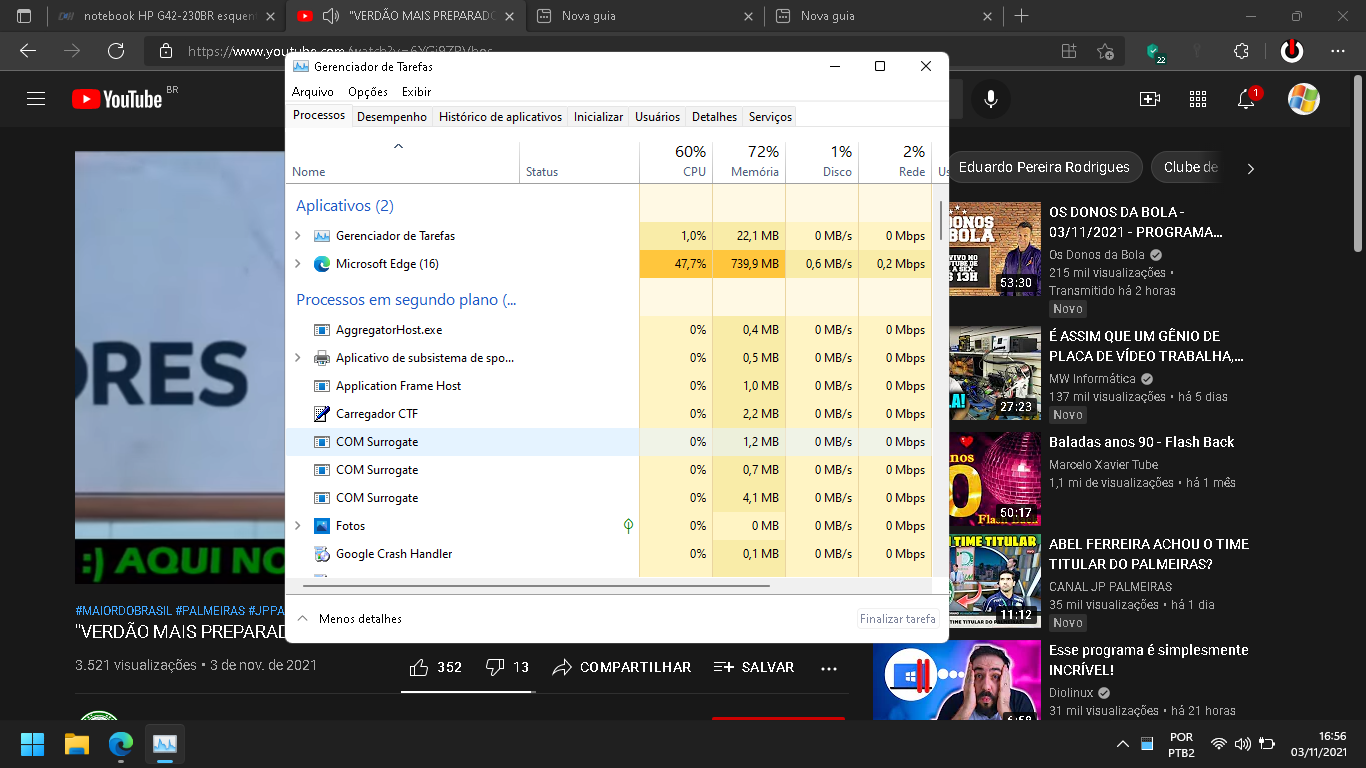Click the YouTube logo
Image resolution: width=1366 pixels, height=768 pixels.
(x=118, y=98)
